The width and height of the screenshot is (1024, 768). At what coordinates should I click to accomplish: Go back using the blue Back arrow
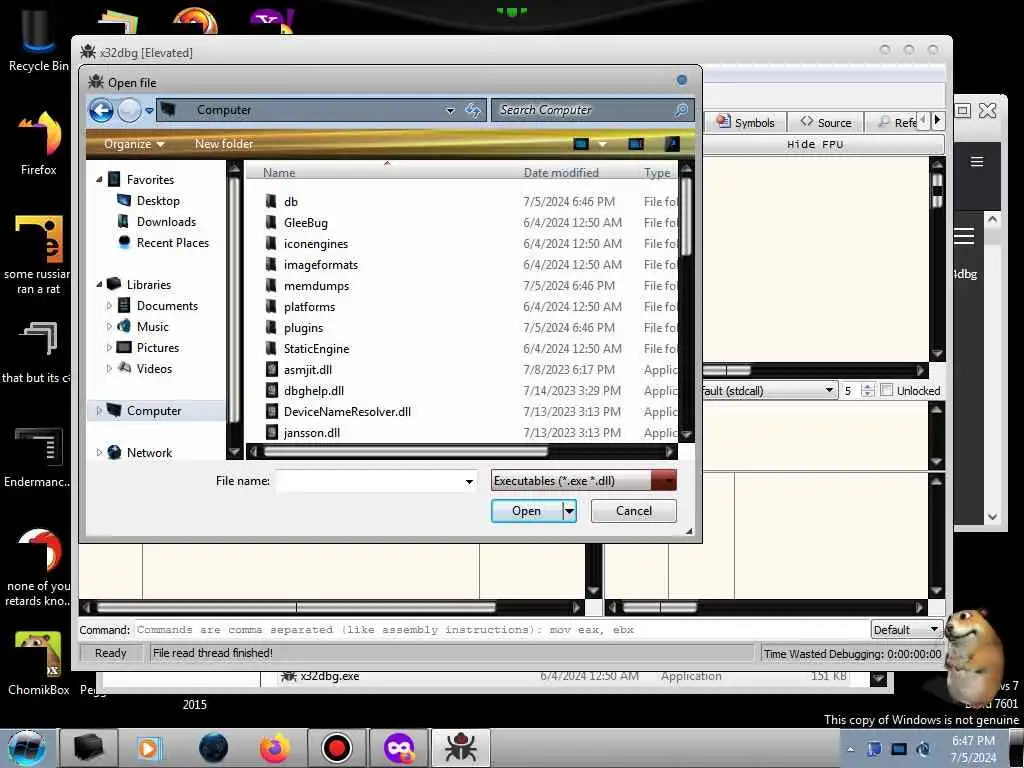(x=101, y=110)
